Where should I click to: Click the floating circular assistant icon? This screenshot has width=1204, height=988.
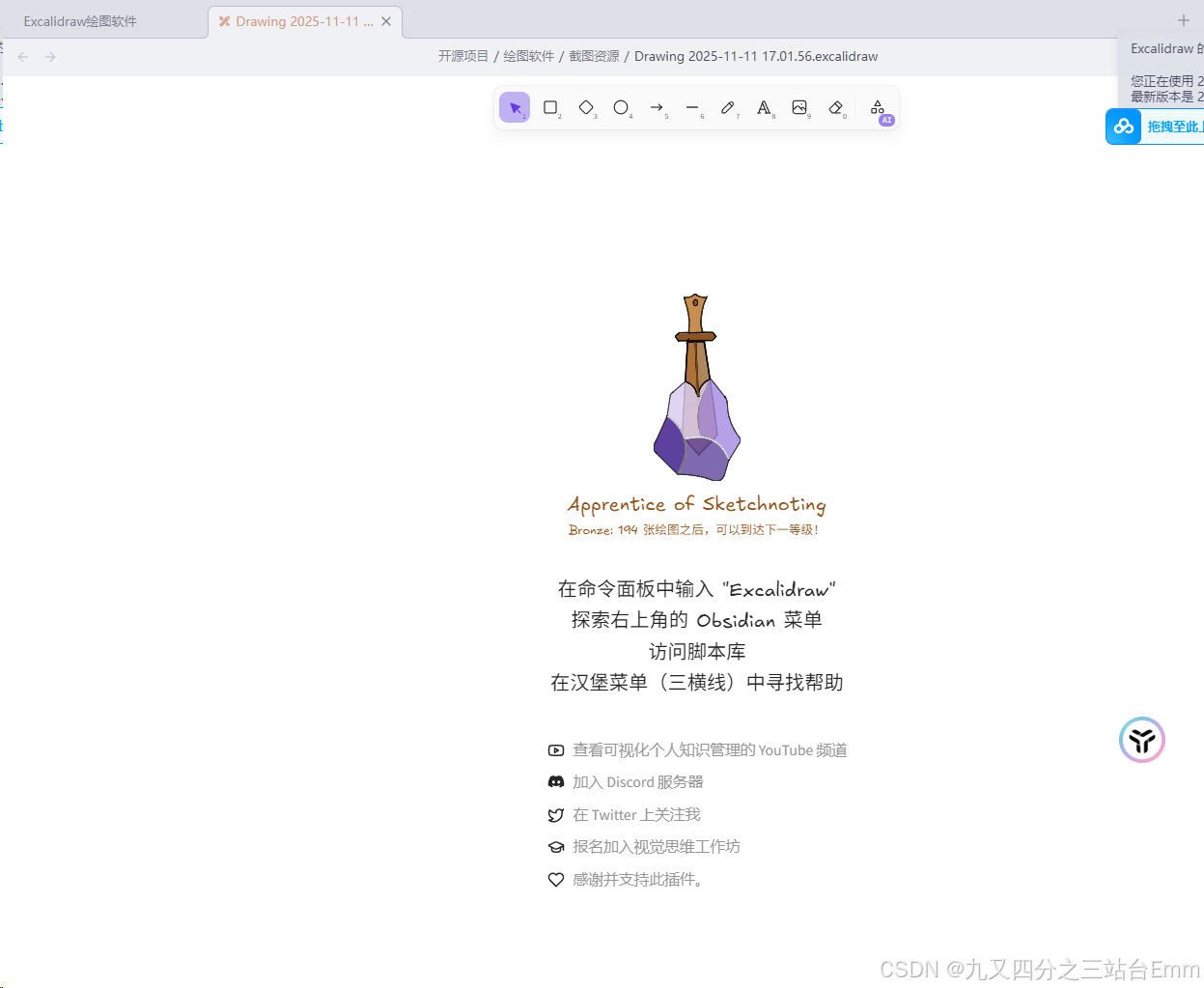[1142, 740]
